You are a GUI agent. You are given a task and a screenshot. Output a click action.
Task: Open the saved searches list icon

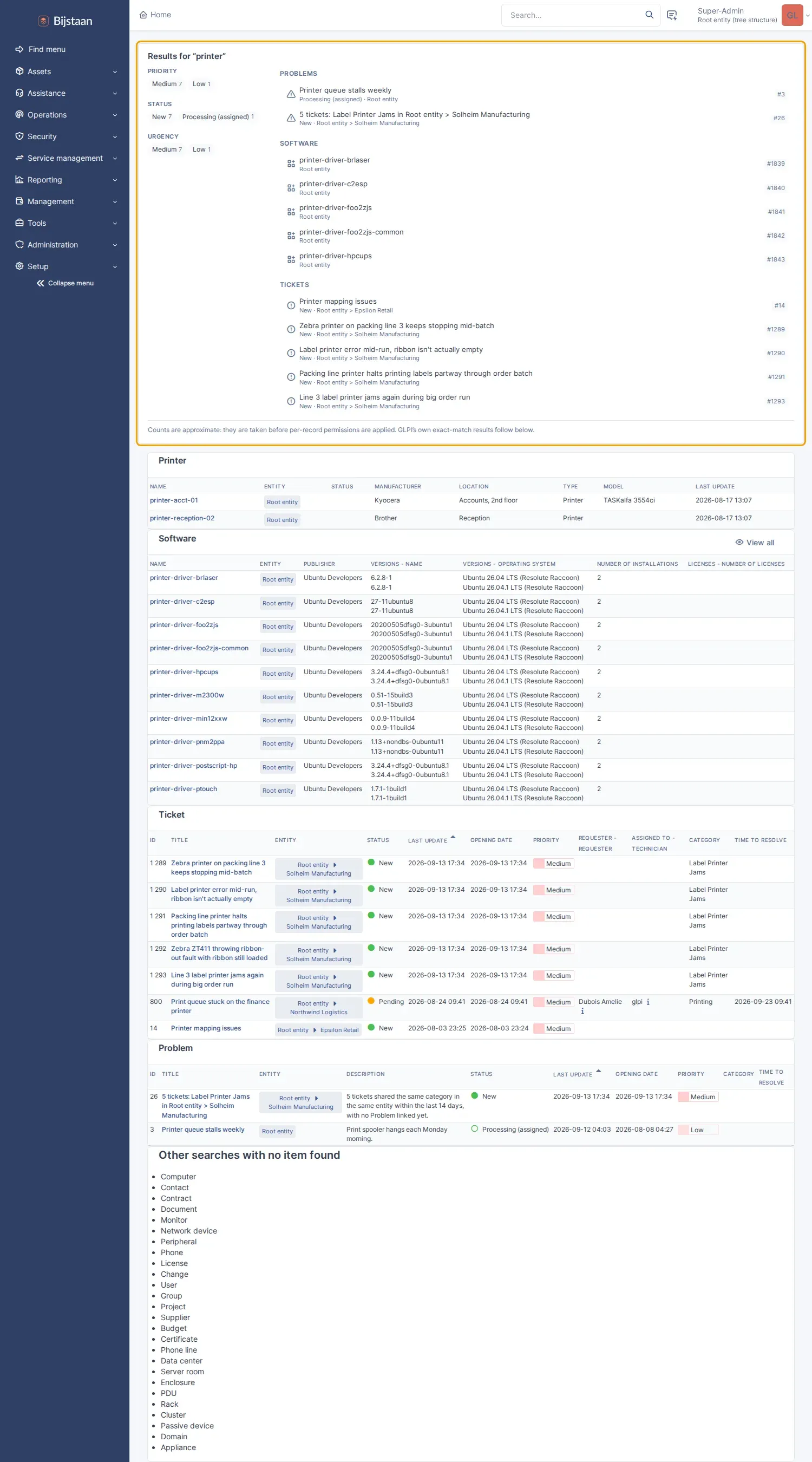(671, 15)
